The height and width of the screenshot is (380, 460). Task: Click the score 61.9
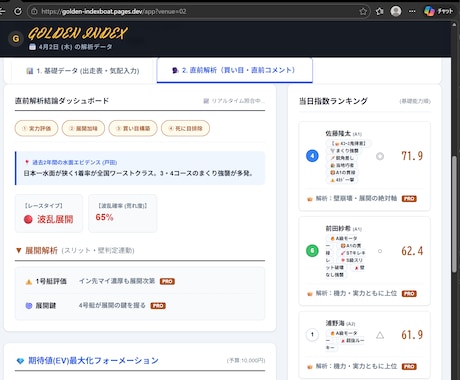[412, 334]
